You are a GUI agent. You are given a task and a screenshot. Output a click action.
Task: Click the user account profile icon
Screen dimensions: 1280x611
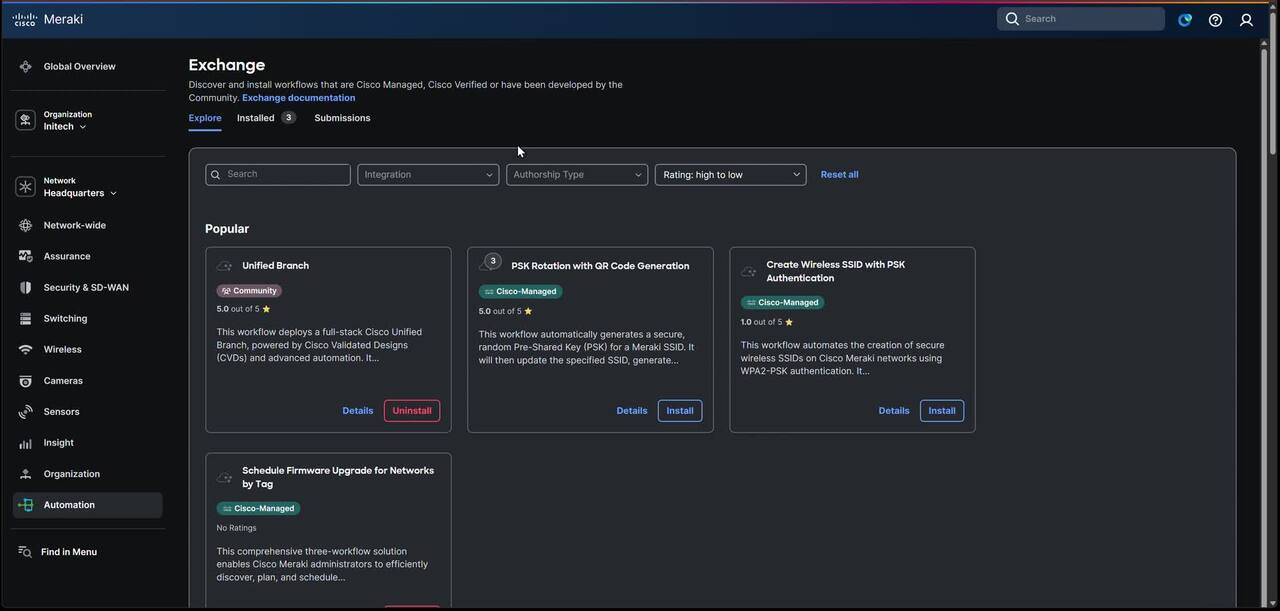1246,20
